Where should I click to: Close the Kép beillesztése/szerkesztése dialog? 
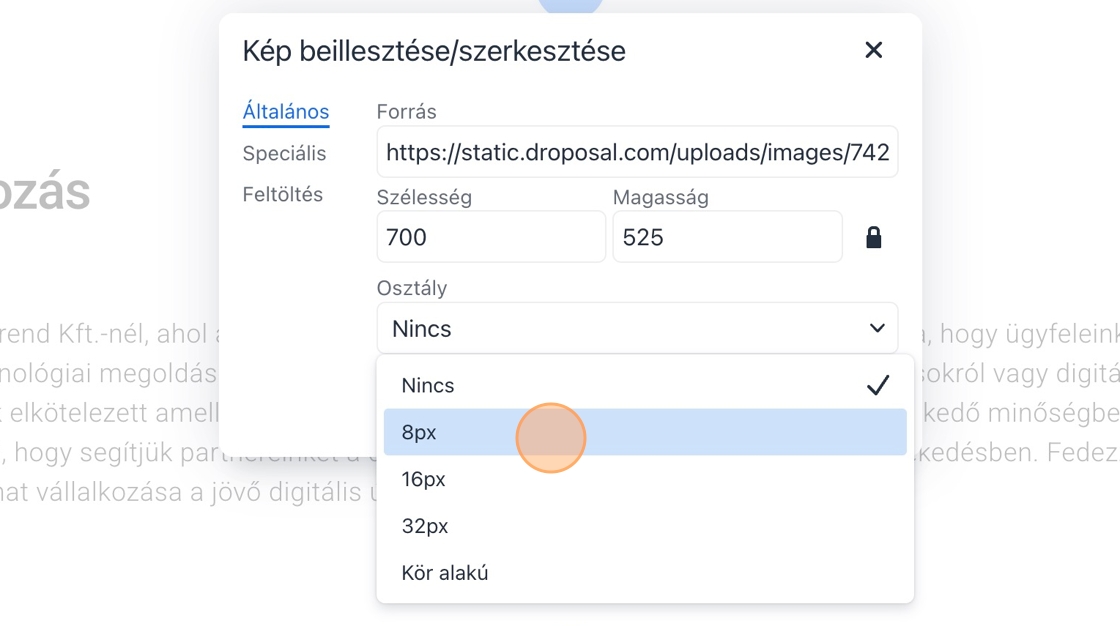click(873, 50)
